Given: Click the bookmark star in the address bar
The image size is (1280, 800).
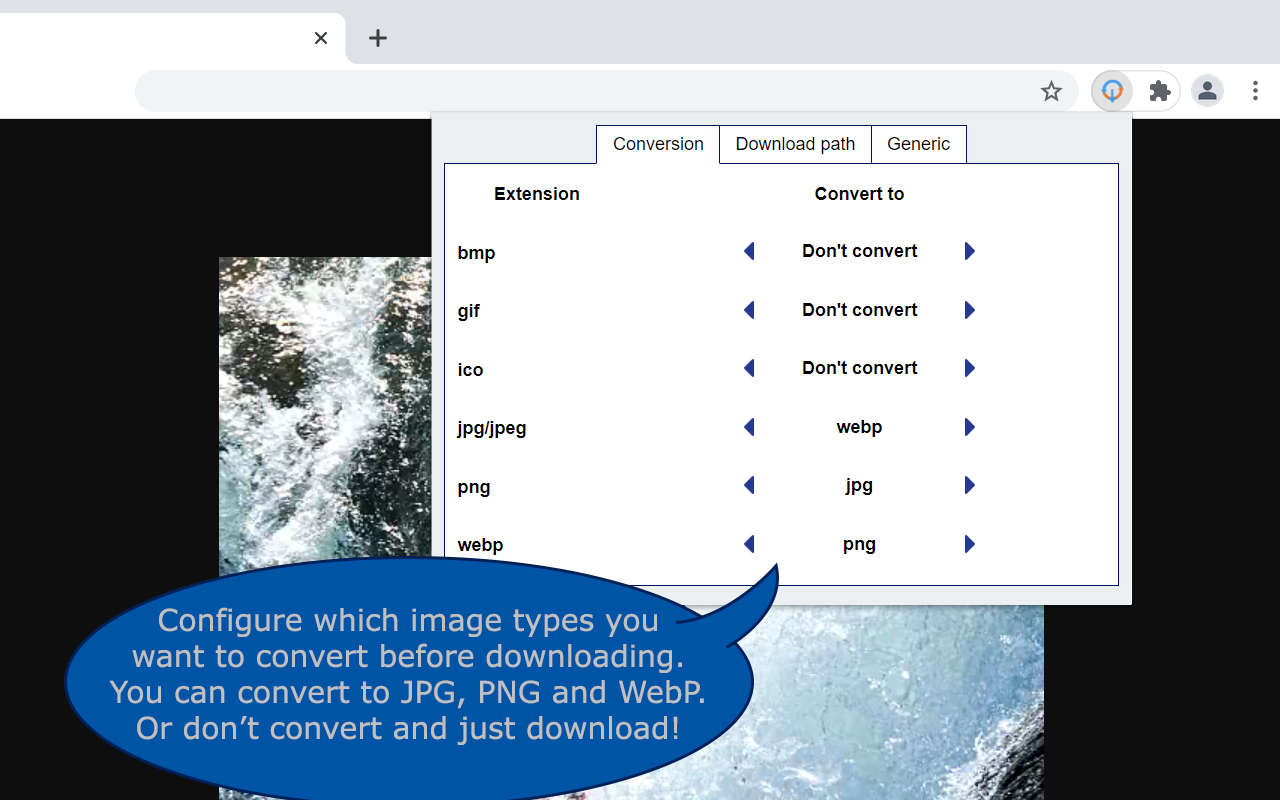Looking at the screenshot, I should [x=1051, y=90].
